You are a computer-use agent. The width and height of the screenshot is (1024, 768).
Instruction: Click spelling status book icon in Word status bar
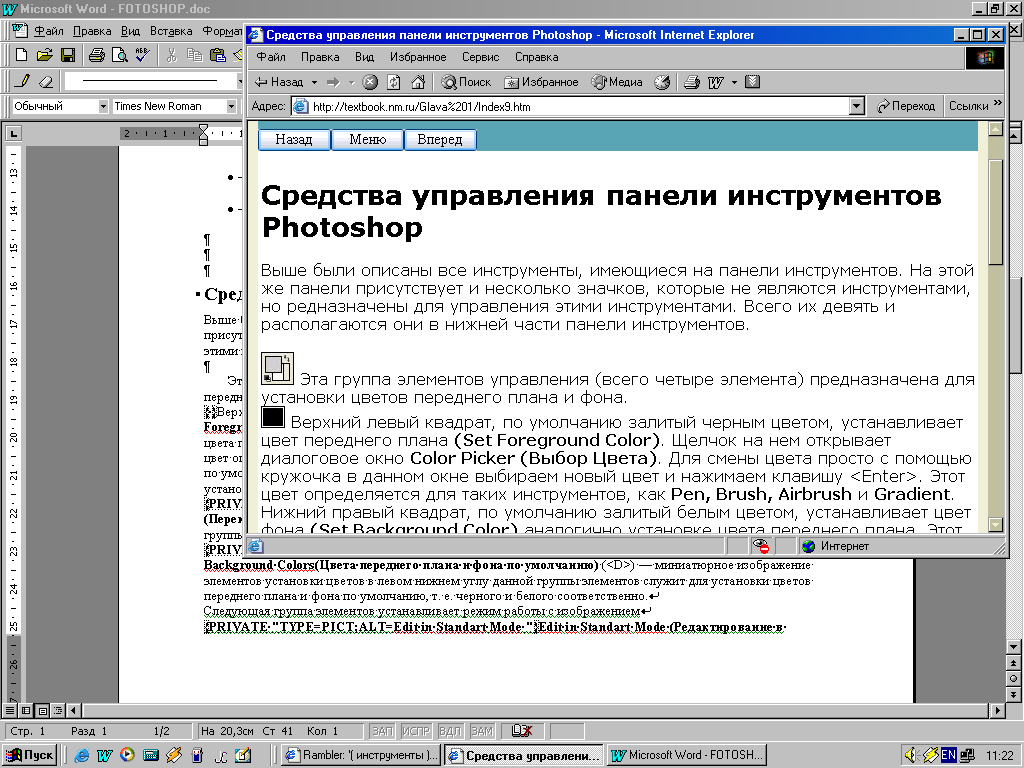(521, 731)
